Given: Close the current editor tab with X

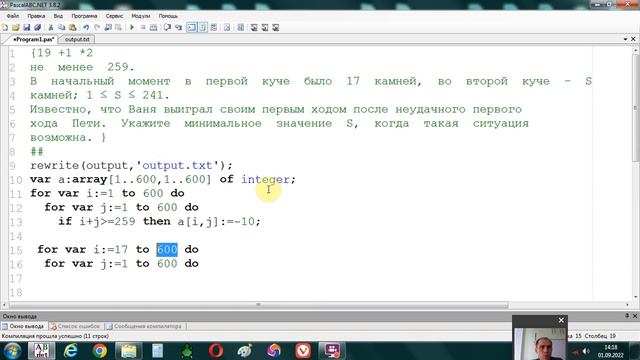Looking at the screenshot, I should pyautogui.click(x=633, y=39).
